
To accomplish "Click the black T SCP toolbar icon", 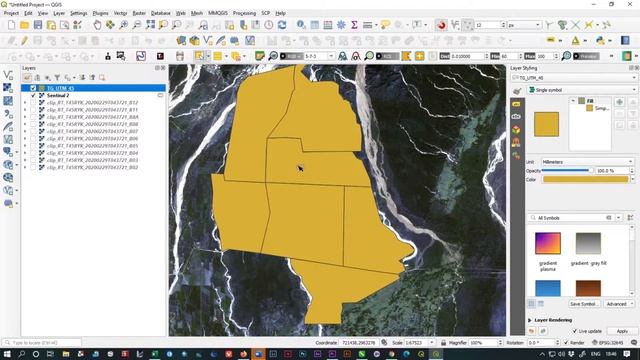I will pyautogui.click(x=160, y=56).
